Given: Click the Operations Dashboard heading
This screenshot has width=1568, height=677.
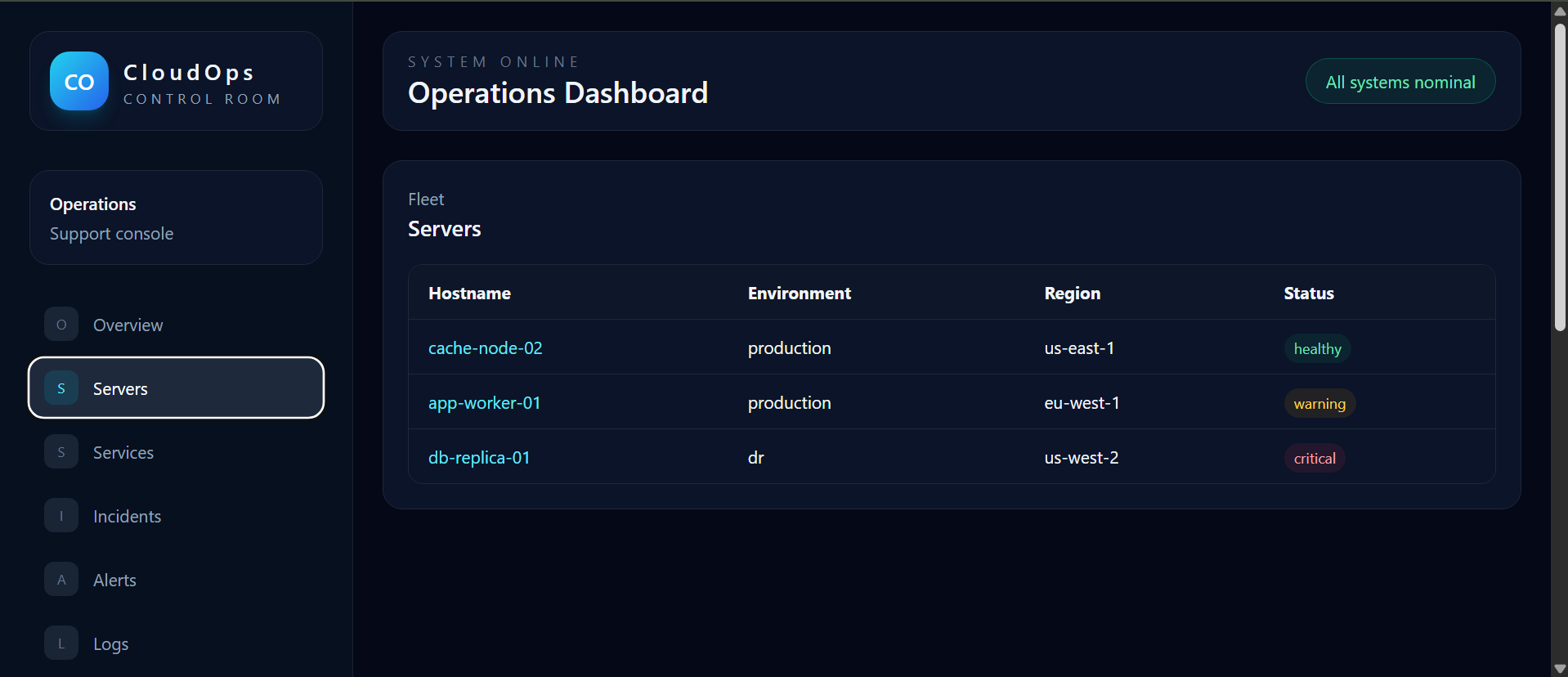Looking at the screenshot, I should click(558, 92).
